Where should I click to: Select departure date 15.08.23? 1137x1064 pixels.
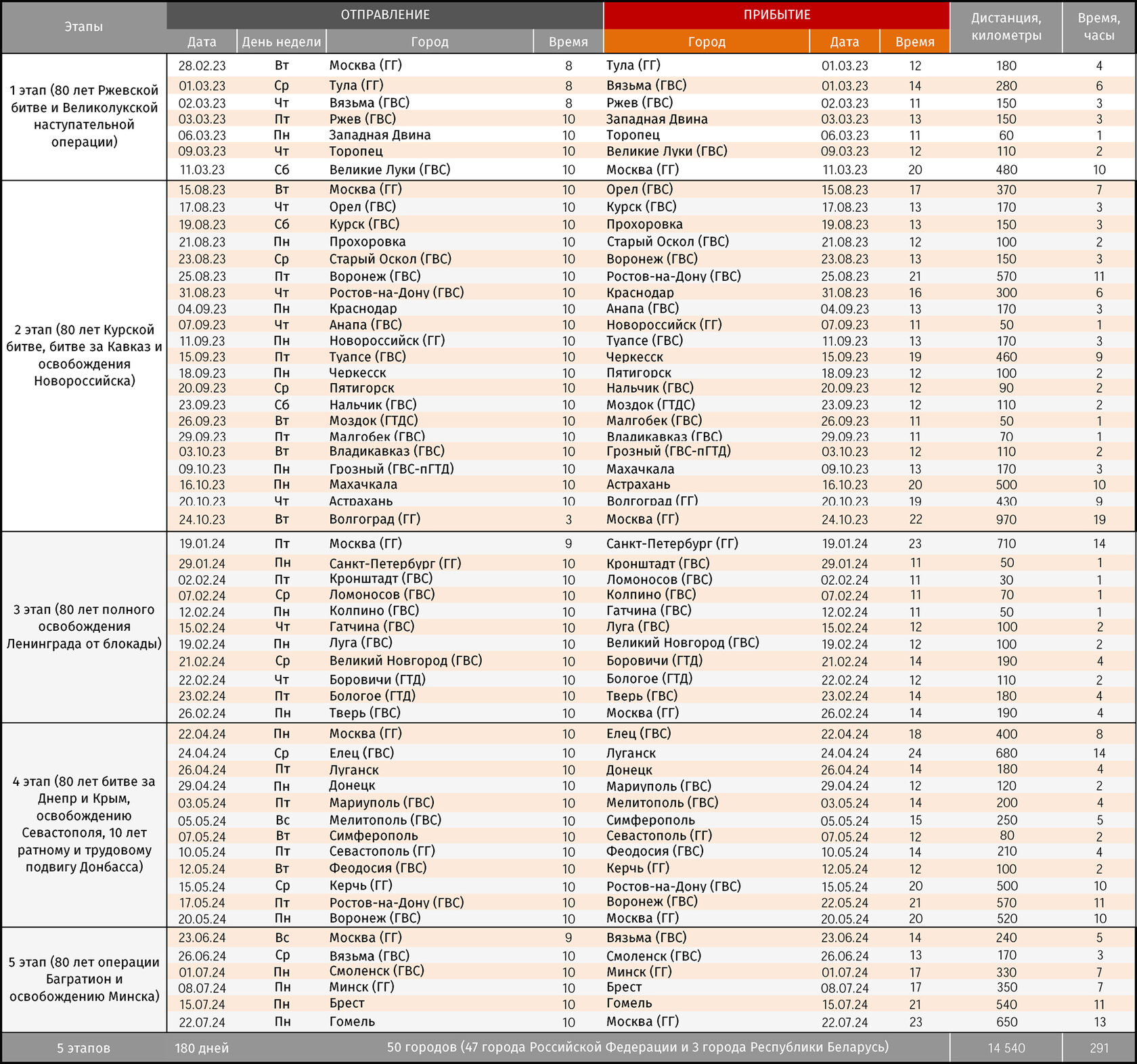click(202, 190)
